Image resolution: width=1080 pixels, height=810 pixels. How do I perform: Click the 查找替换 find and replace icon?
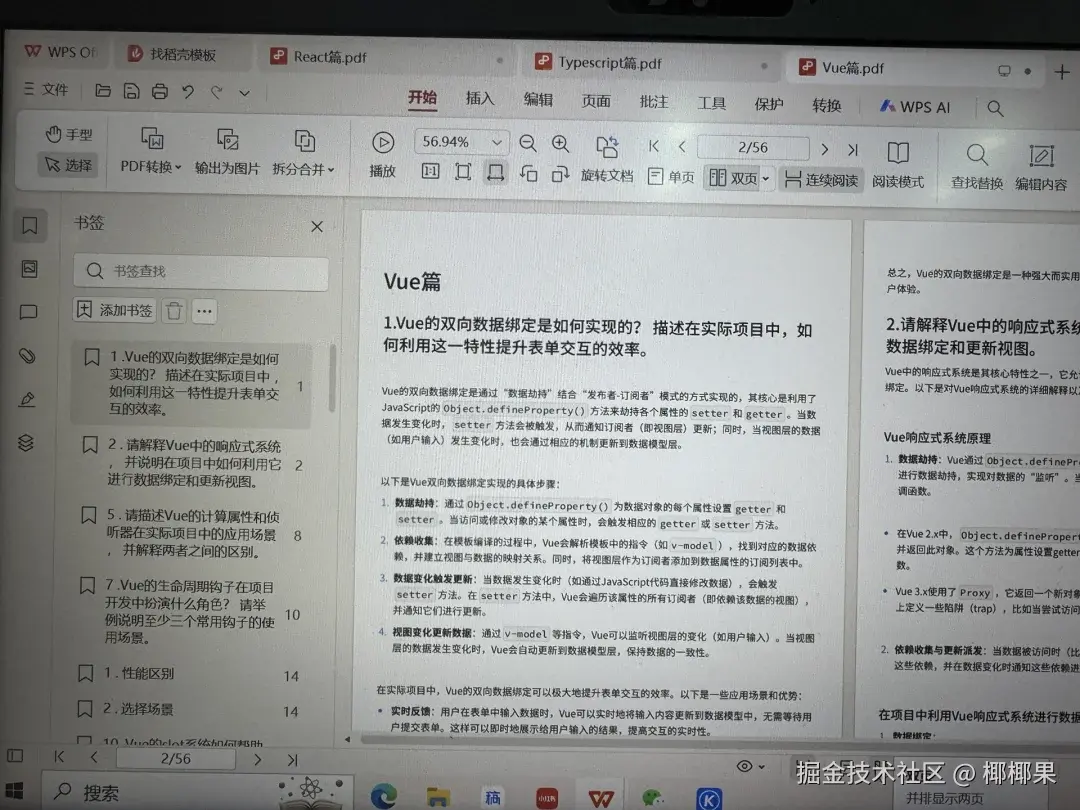pos(975,155)
